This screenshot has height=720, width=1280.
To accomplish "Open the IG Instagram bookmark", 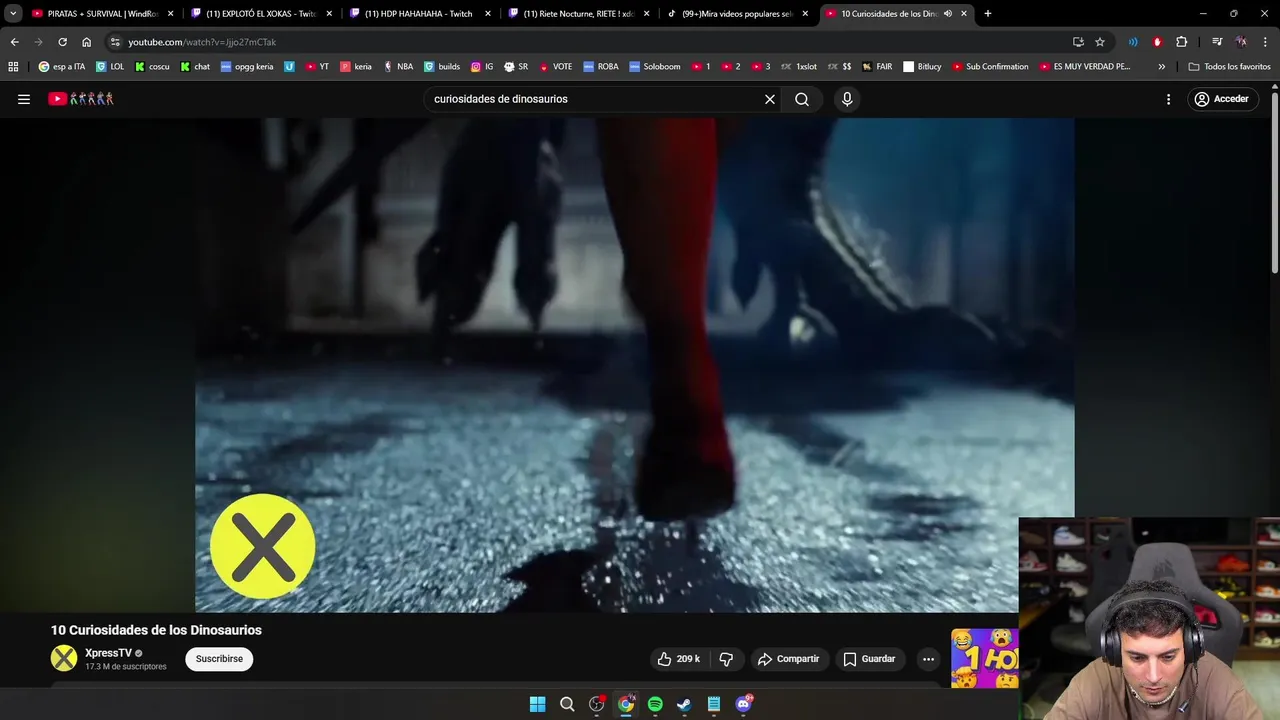I will (x=482, y=67).
